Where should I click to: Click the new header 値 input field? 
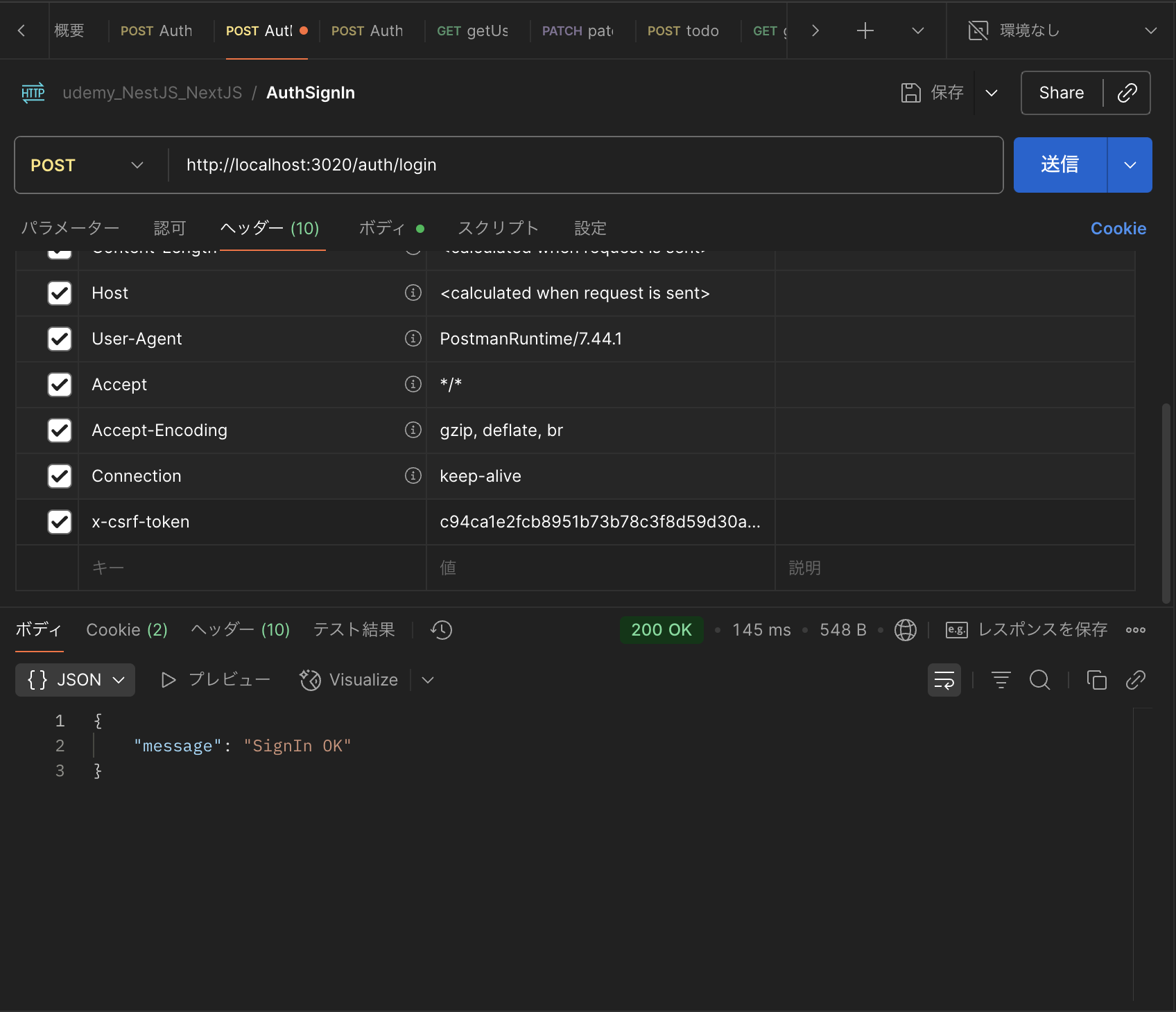600,568
